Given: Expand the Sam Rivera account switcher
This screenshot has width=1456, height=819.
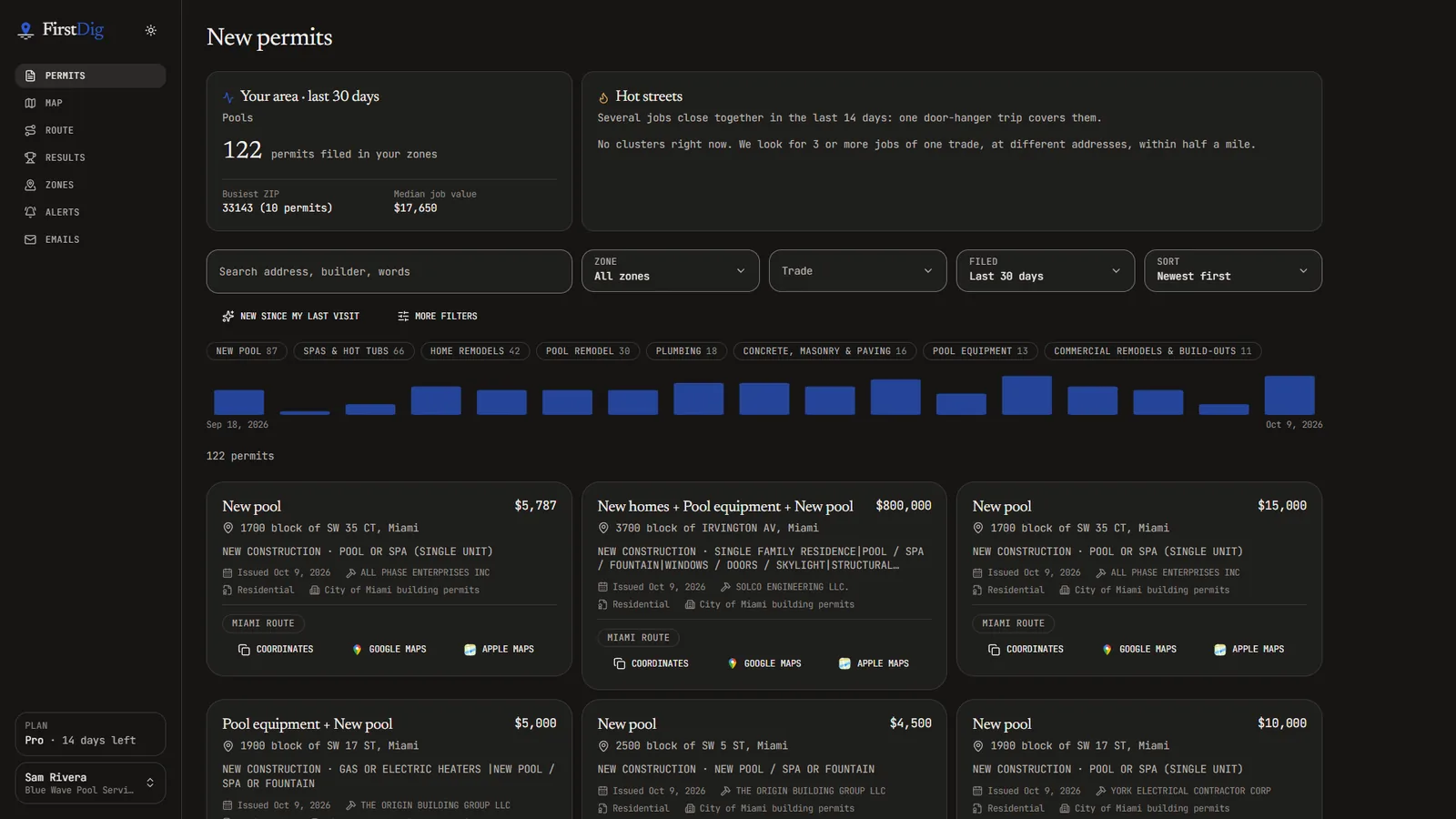Looking at the screenshot, I should pyautogui.click(x=90, y=784).
